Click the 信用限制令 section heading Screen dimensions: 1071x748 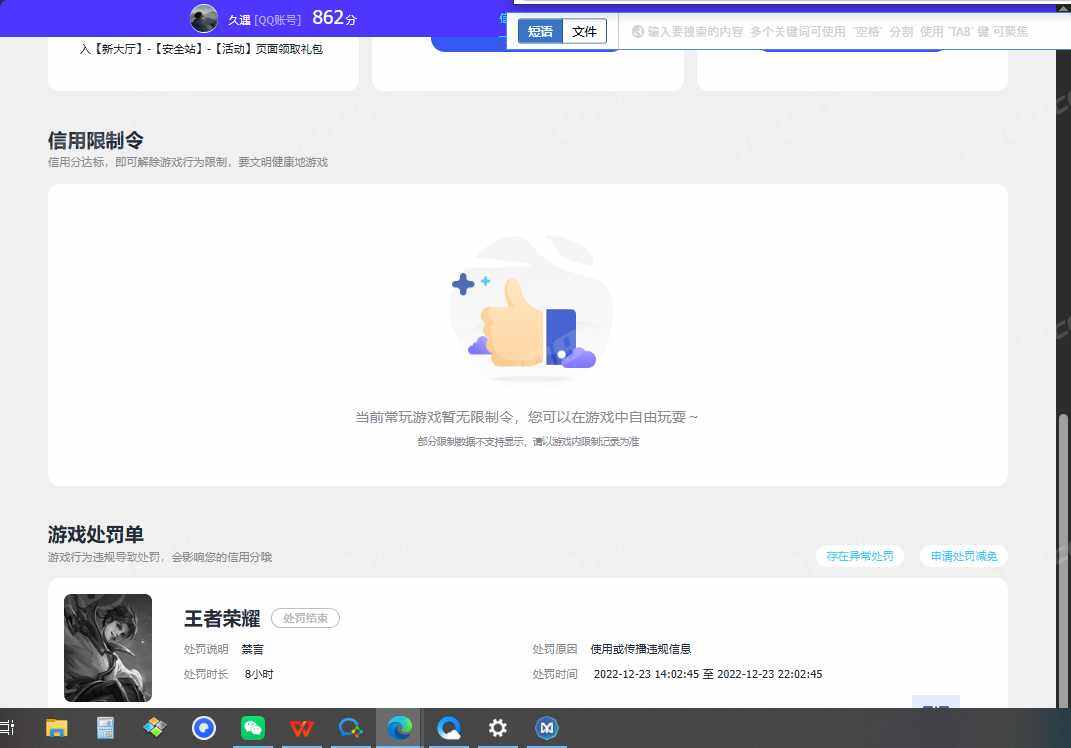[96, 140]
